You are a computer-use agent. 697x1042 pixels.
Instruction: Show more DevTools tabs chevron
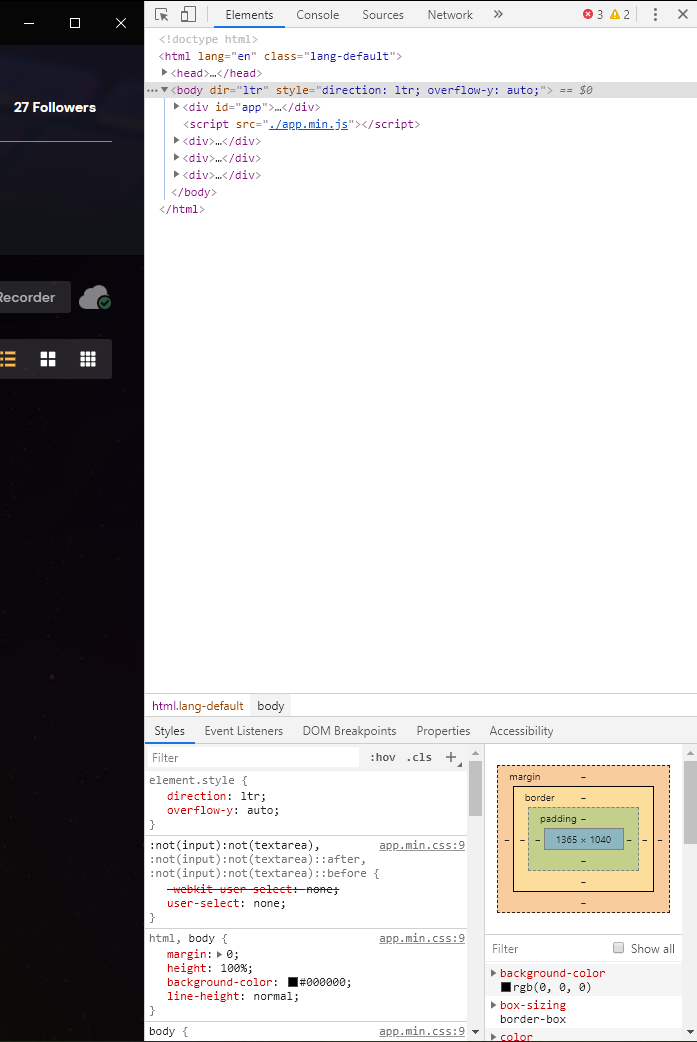pos(498,14)
